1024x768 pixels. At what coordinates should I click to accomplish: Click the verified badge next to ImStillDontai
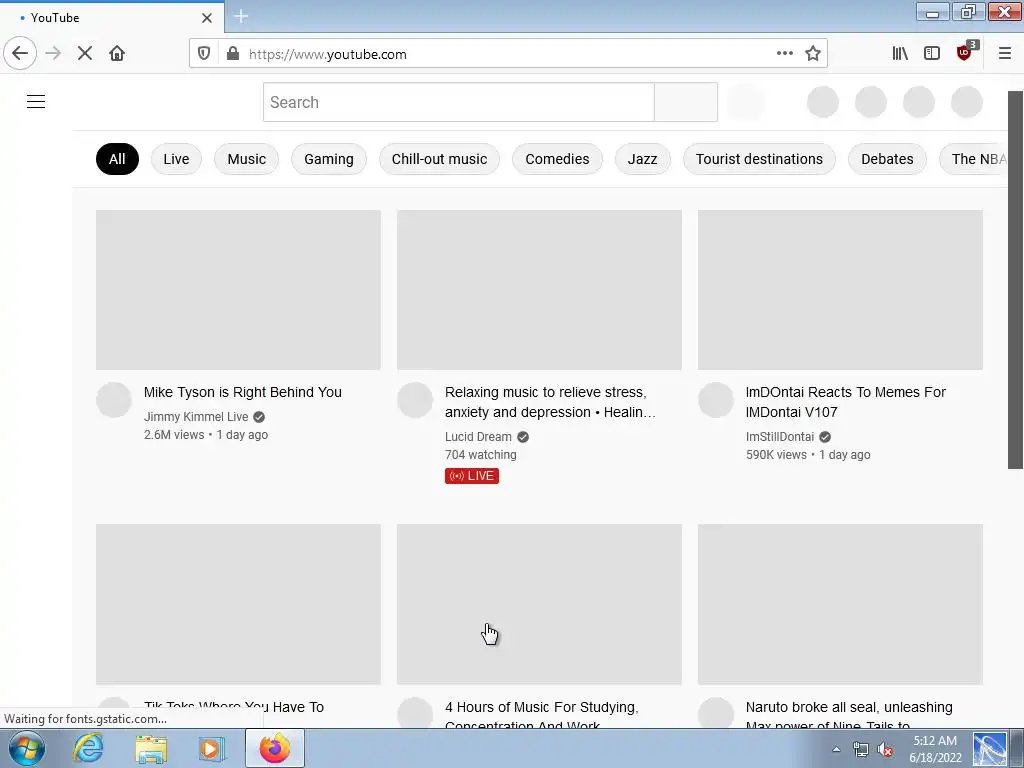pyautogui.click(x=825, y=437)
